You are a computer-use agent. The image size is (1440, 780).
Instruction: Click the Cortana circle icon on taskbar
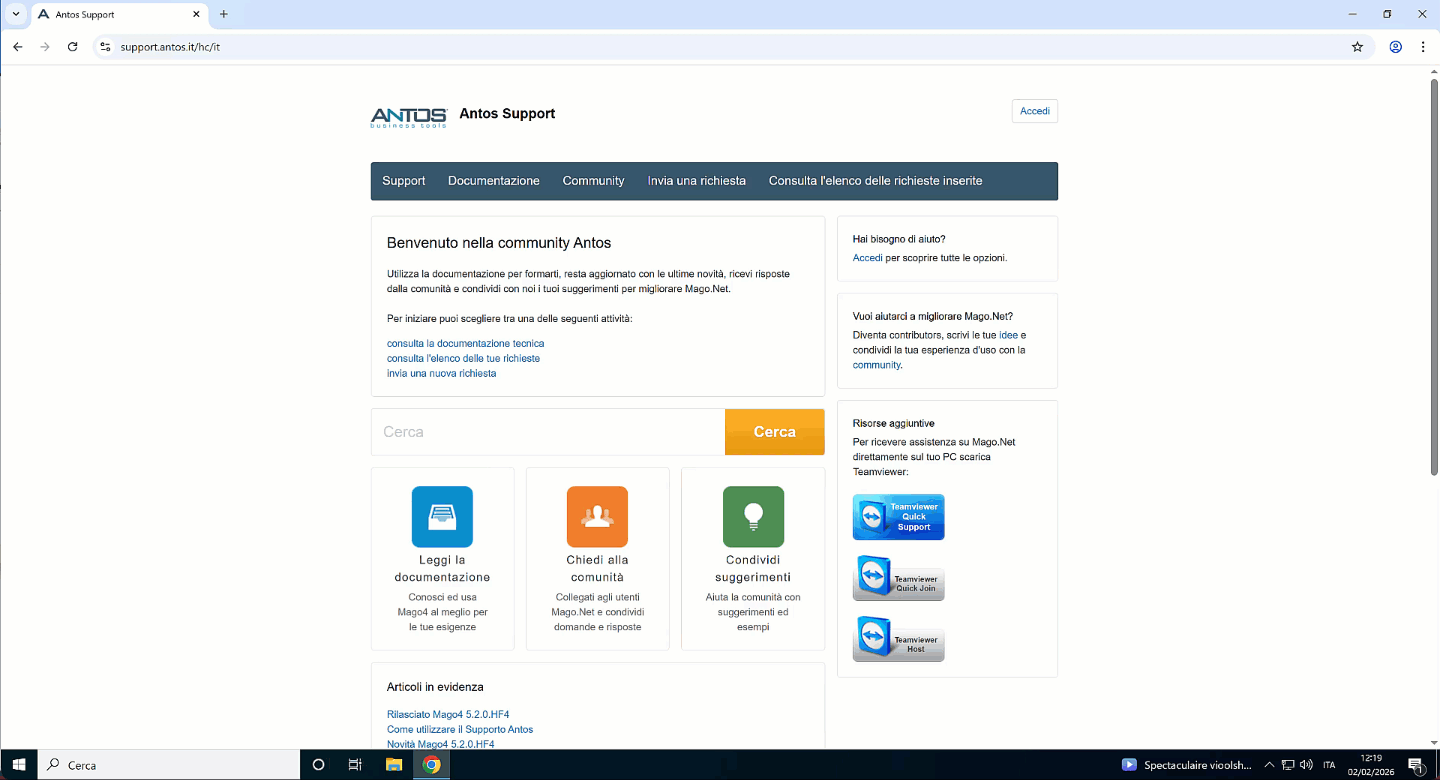coord(318,764)
